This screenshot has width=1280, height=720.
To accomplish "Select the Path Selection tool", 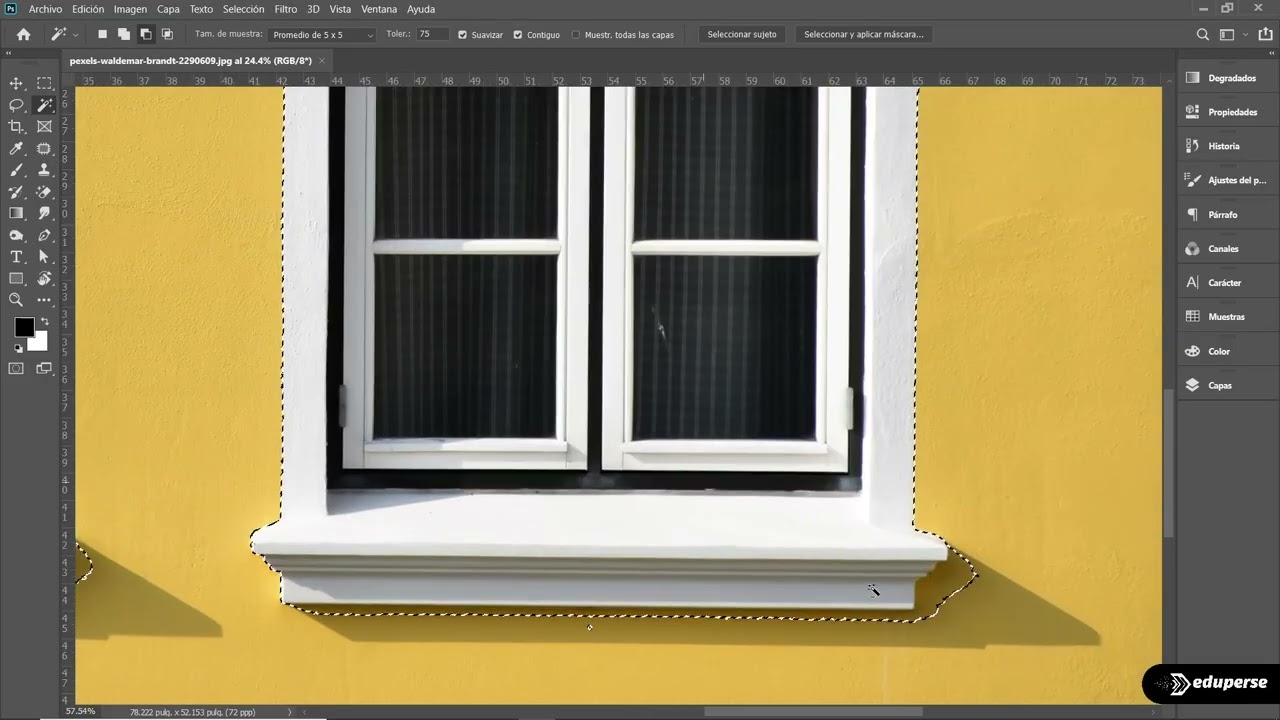I will pos(44,258).
